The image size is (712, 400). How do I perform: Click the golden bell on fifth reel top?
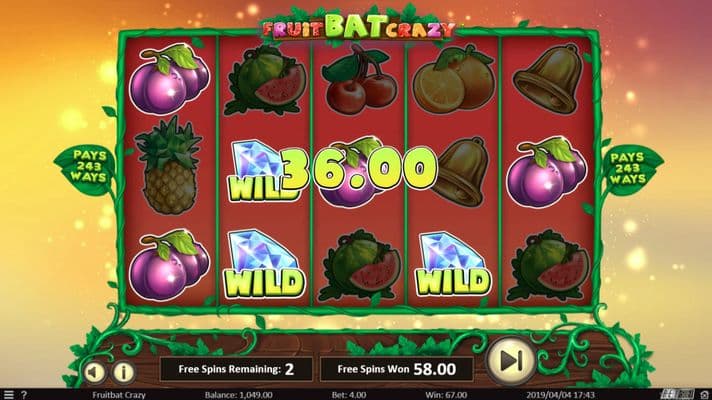pos(549,78)
